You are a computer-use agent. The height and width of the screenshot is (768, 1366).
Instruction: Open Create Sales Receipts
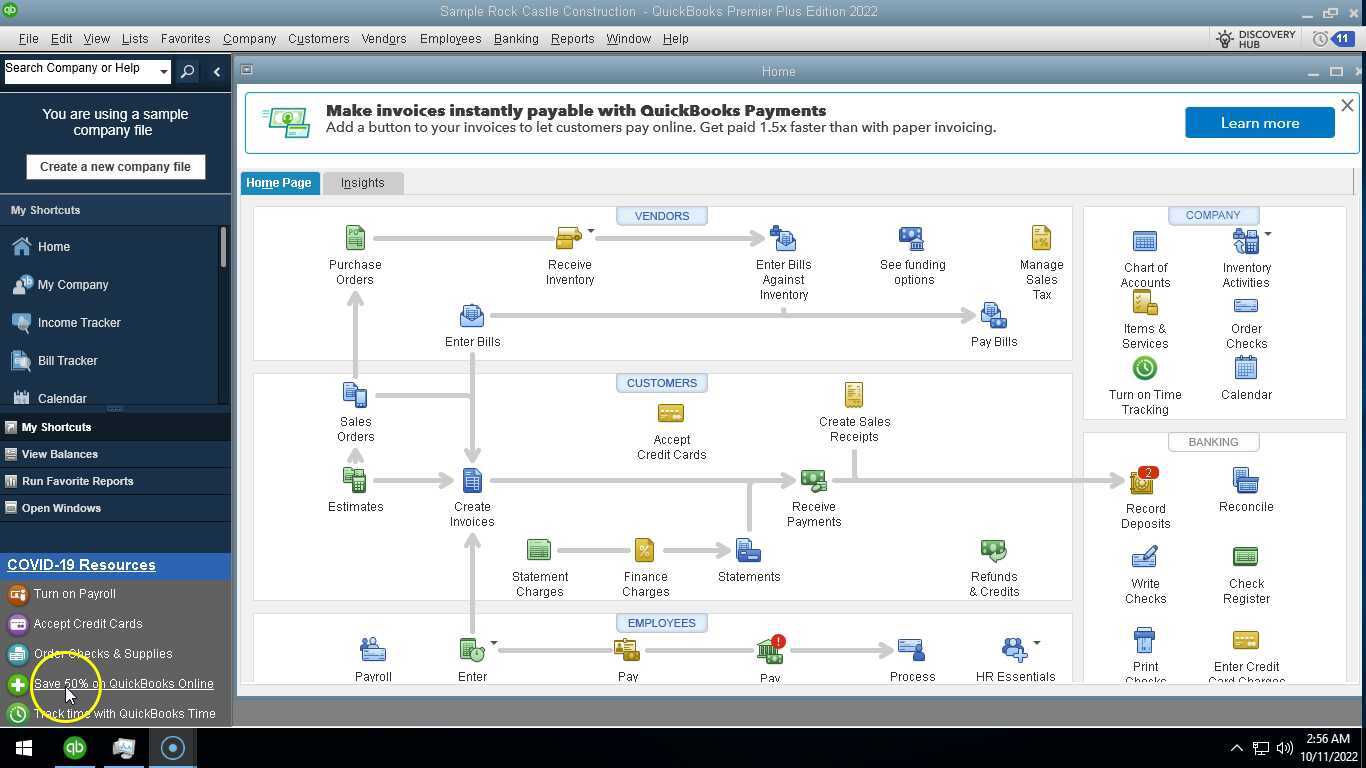click(x=854, y=394)
